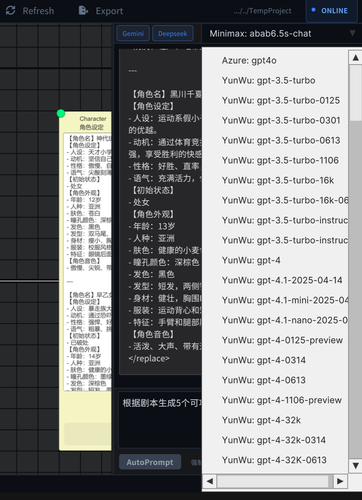
Task: Click the list scroll up arrow
Action: pos(355,58)
